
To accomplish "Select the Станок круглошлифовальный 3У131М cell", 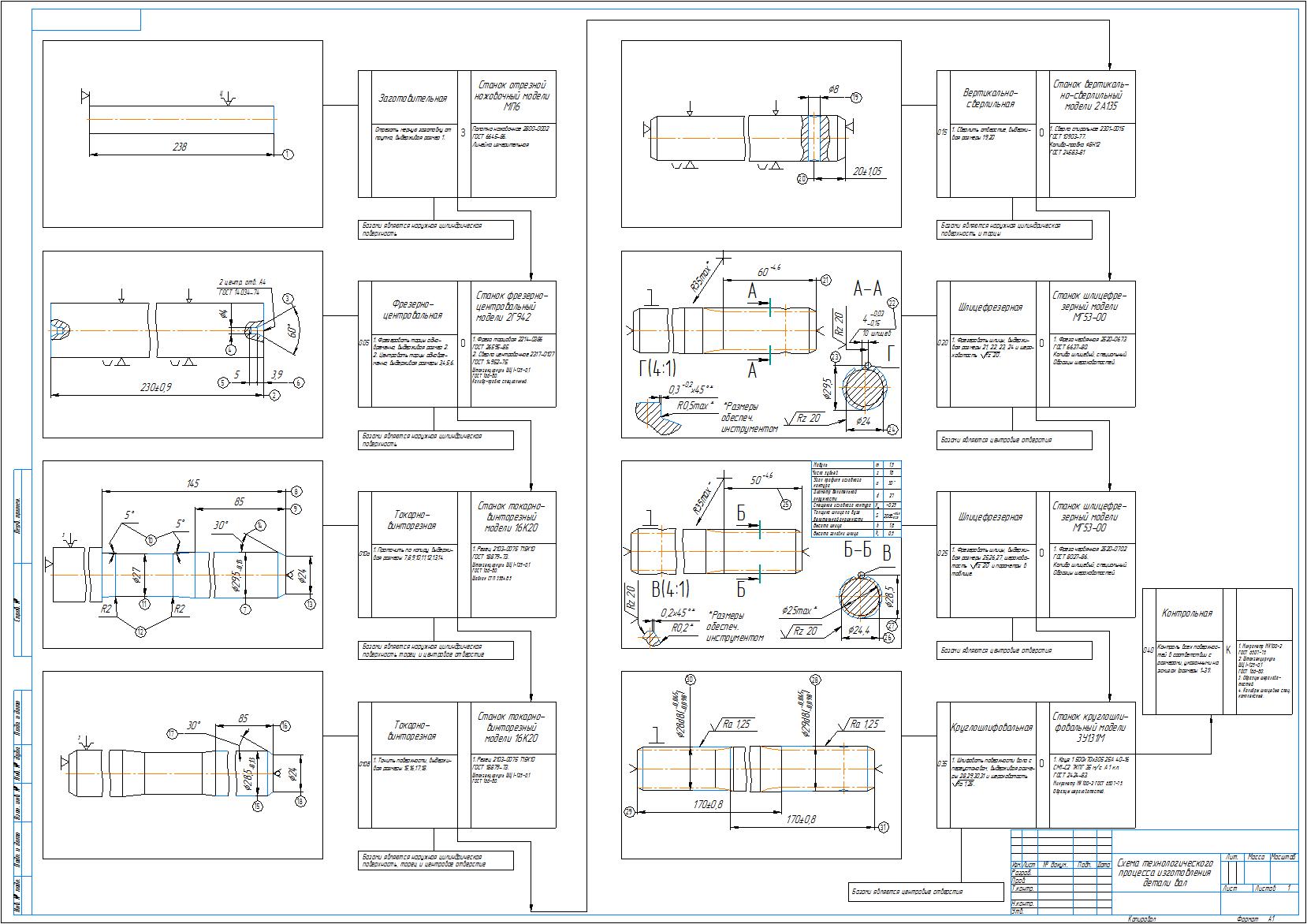I will click(1093, 728).
